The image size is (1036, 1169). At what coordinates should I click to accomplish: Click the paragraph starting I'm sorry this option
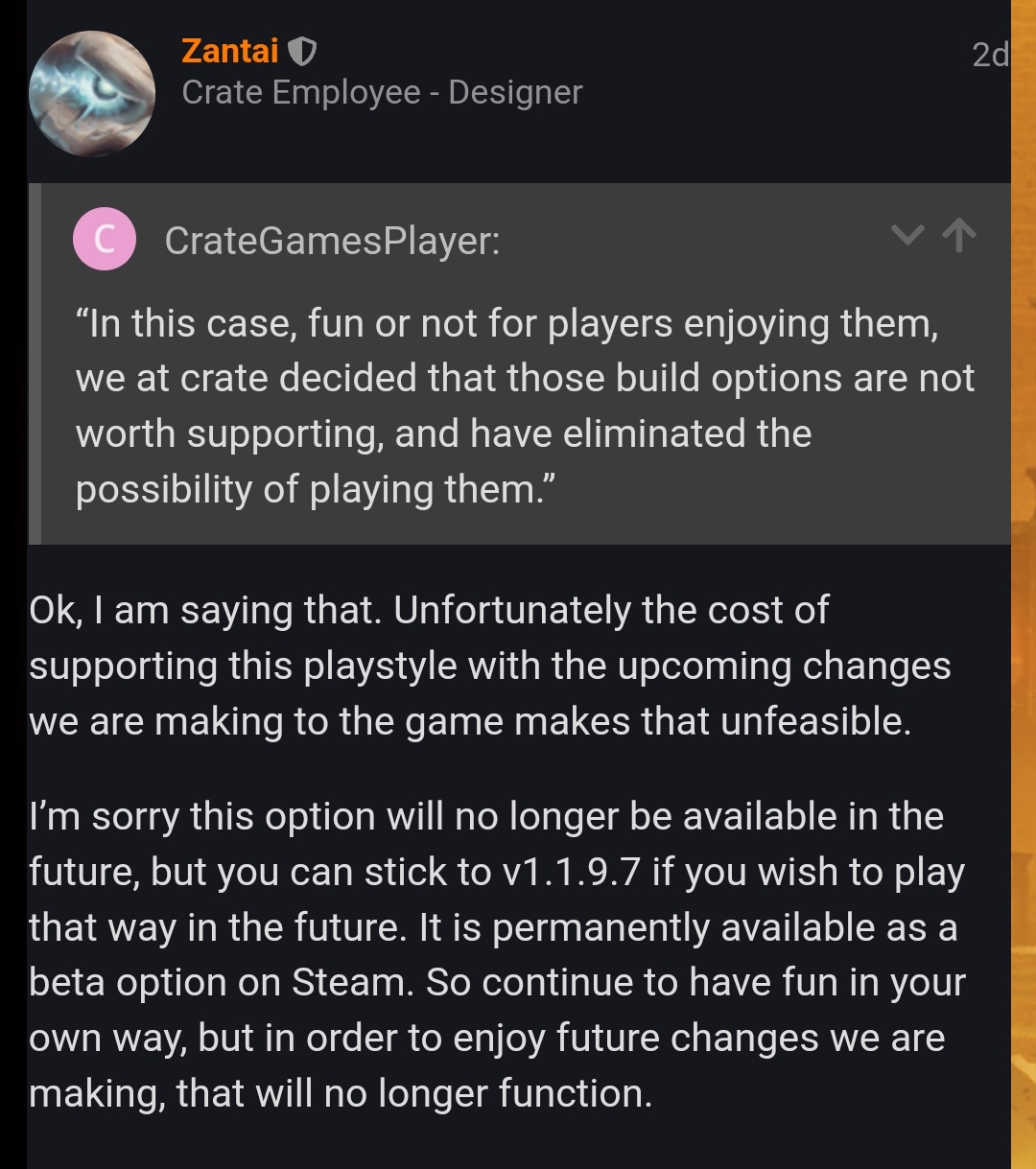tap(497, 954)
